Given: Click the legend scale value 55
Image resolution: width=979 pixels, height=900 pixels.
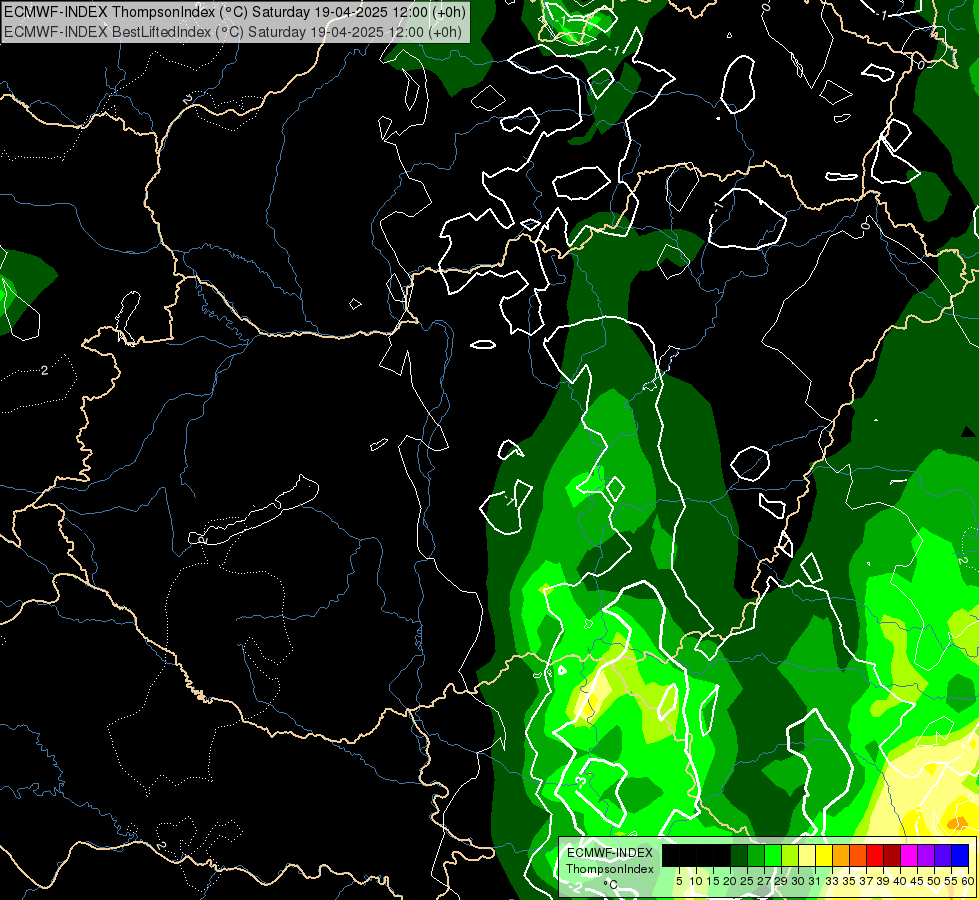Looking at the screenshot, I should point(951,881).
